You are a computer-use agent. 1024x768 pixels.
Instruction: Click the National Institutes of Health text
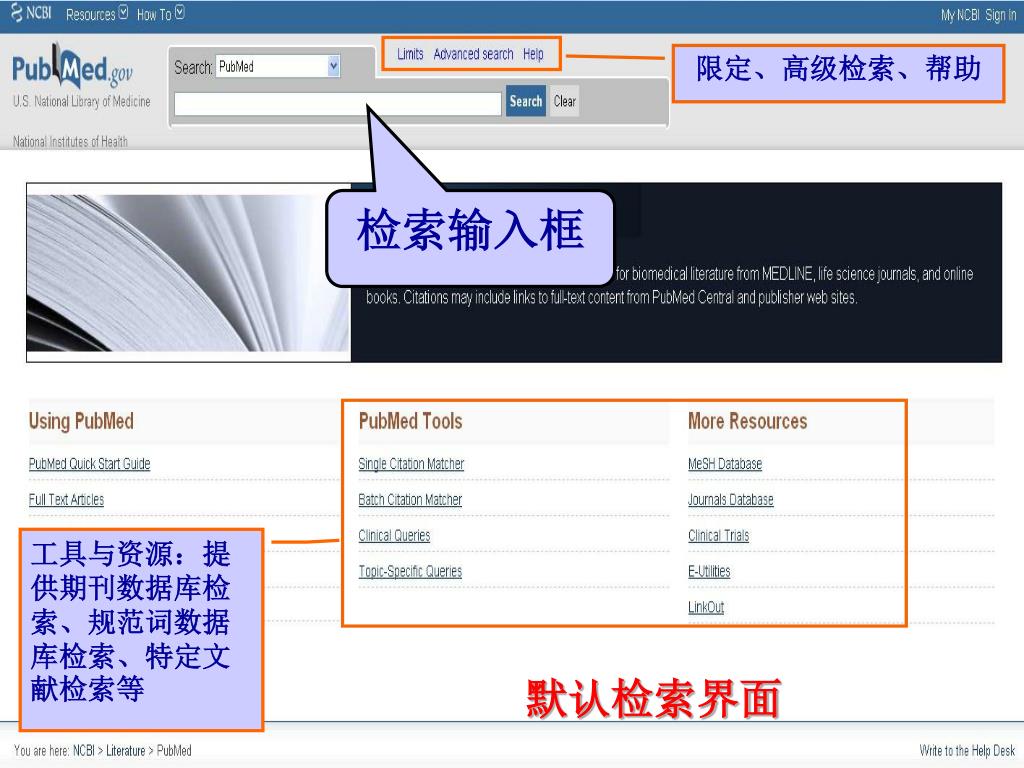click(x=71, y=141)
